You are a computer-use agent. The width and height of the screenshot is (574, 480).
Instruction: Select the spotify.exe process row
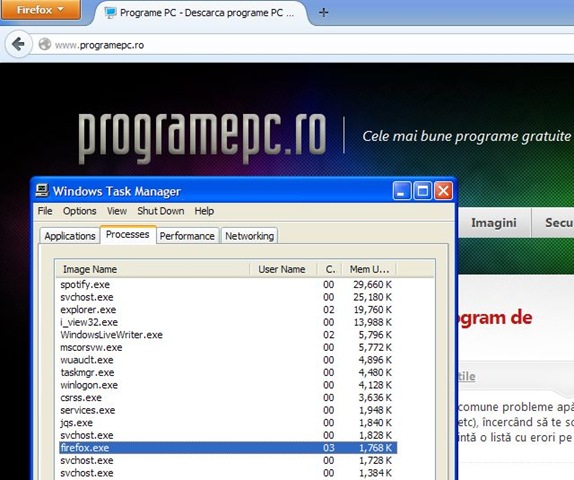pos(228,284)
